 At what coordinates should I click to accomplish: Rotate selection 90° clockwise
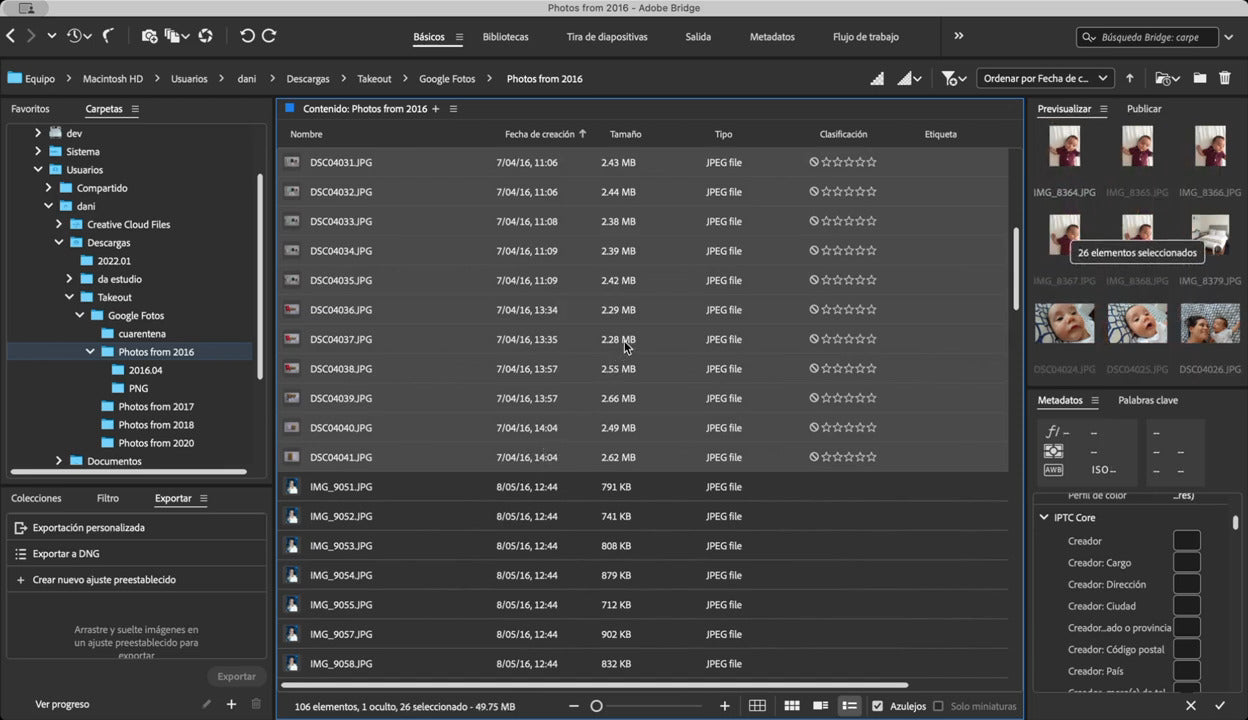[x=269, y=36]
